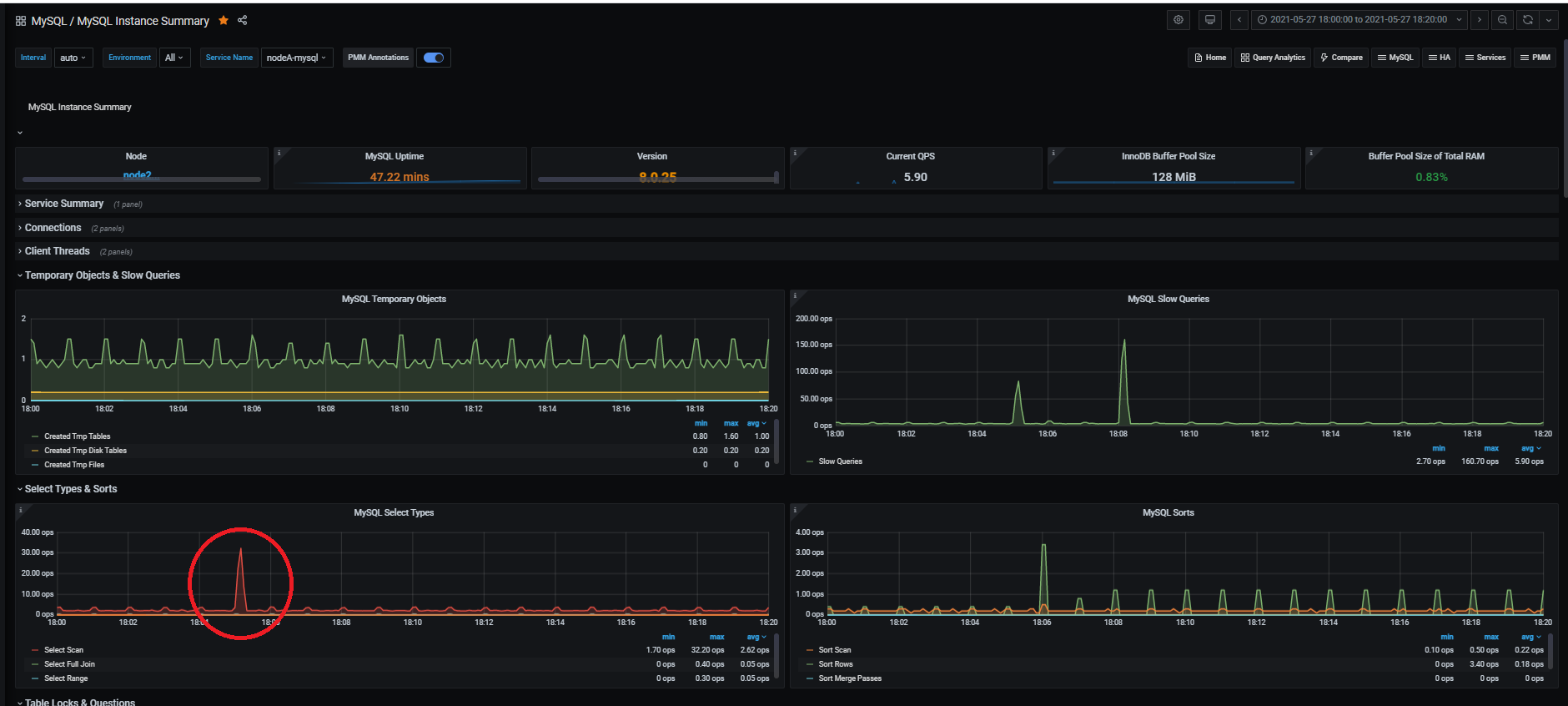Viewport: 1568px width, 706px height.
Task: Sort Select Types legend by max
Action: pos(716,637)
